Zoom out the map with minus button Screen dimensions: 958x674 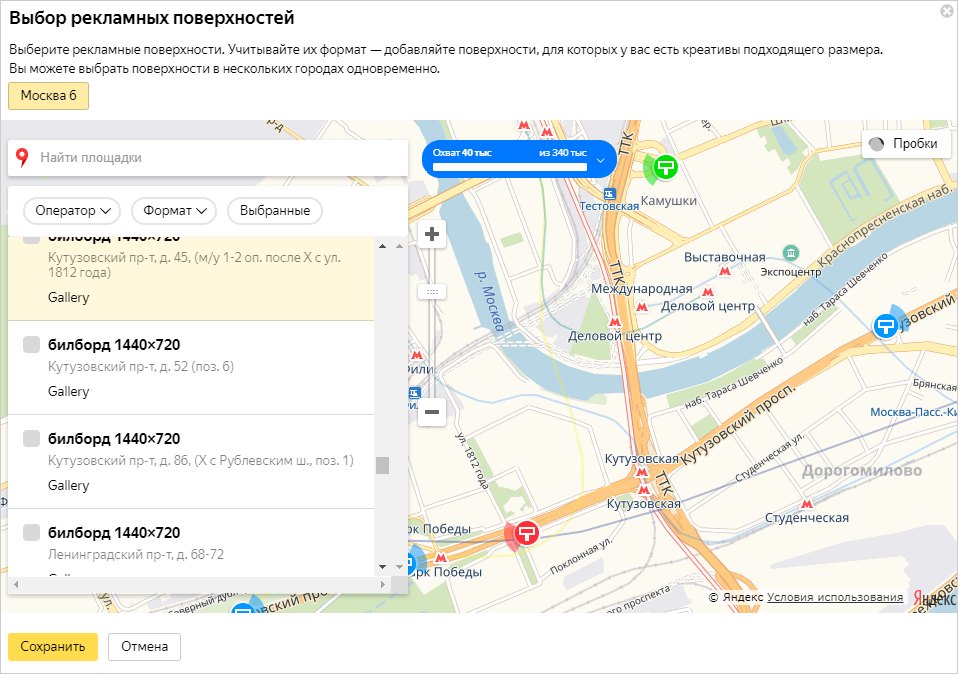coord(432,411)
